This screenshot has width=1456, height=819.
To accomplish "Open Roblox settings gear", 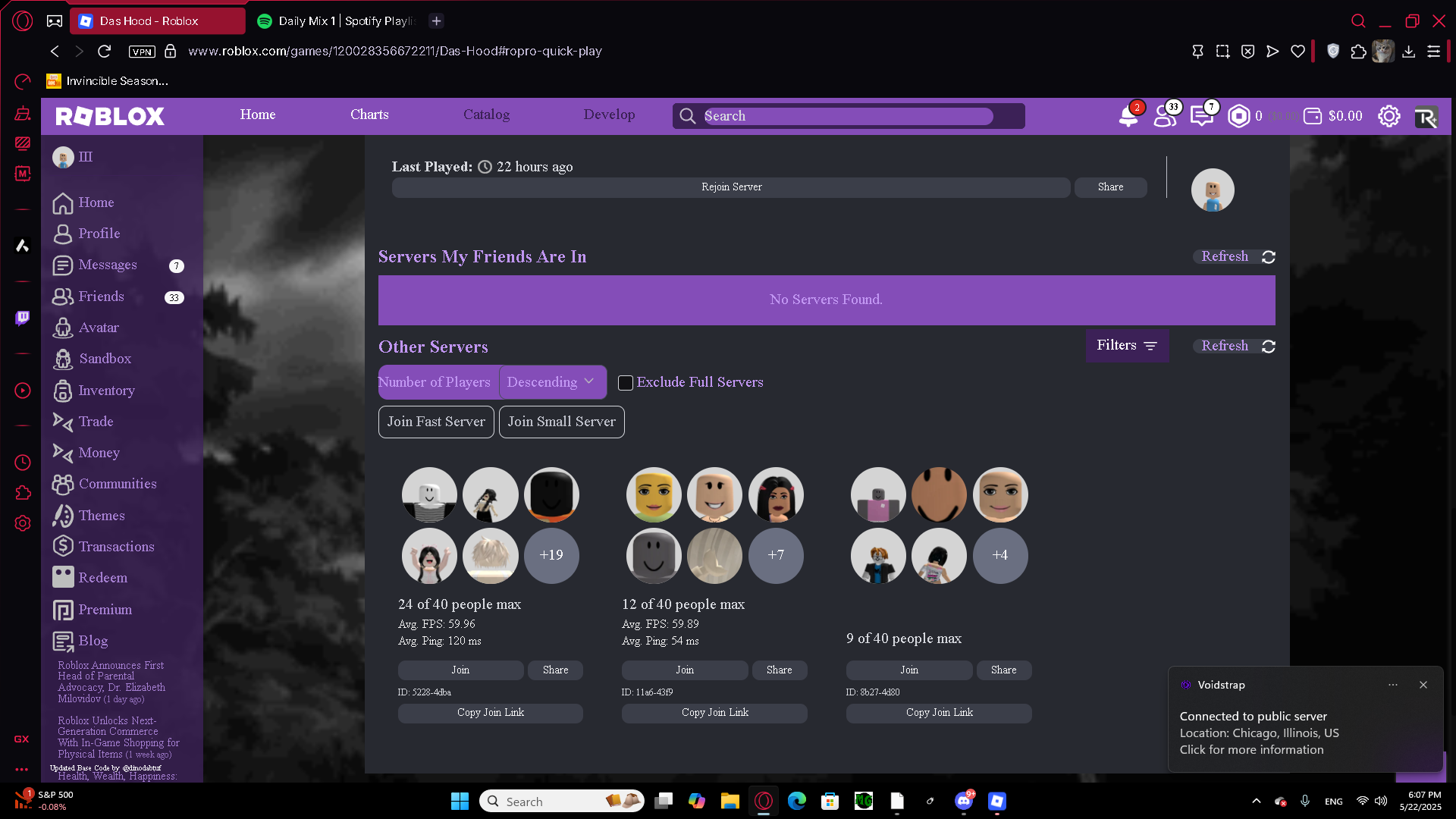I will [1389, 116].
